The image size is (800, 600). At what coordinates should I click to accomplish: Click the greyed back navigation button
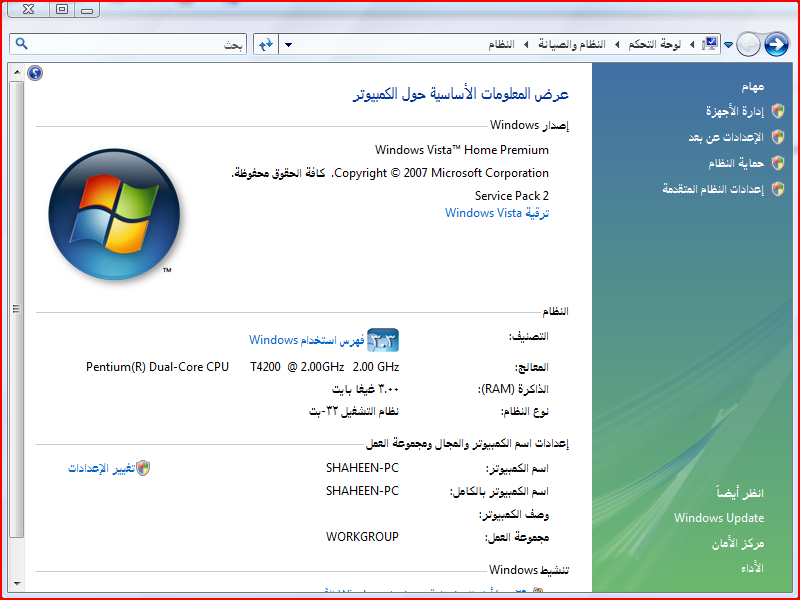(x=748, y=44)
